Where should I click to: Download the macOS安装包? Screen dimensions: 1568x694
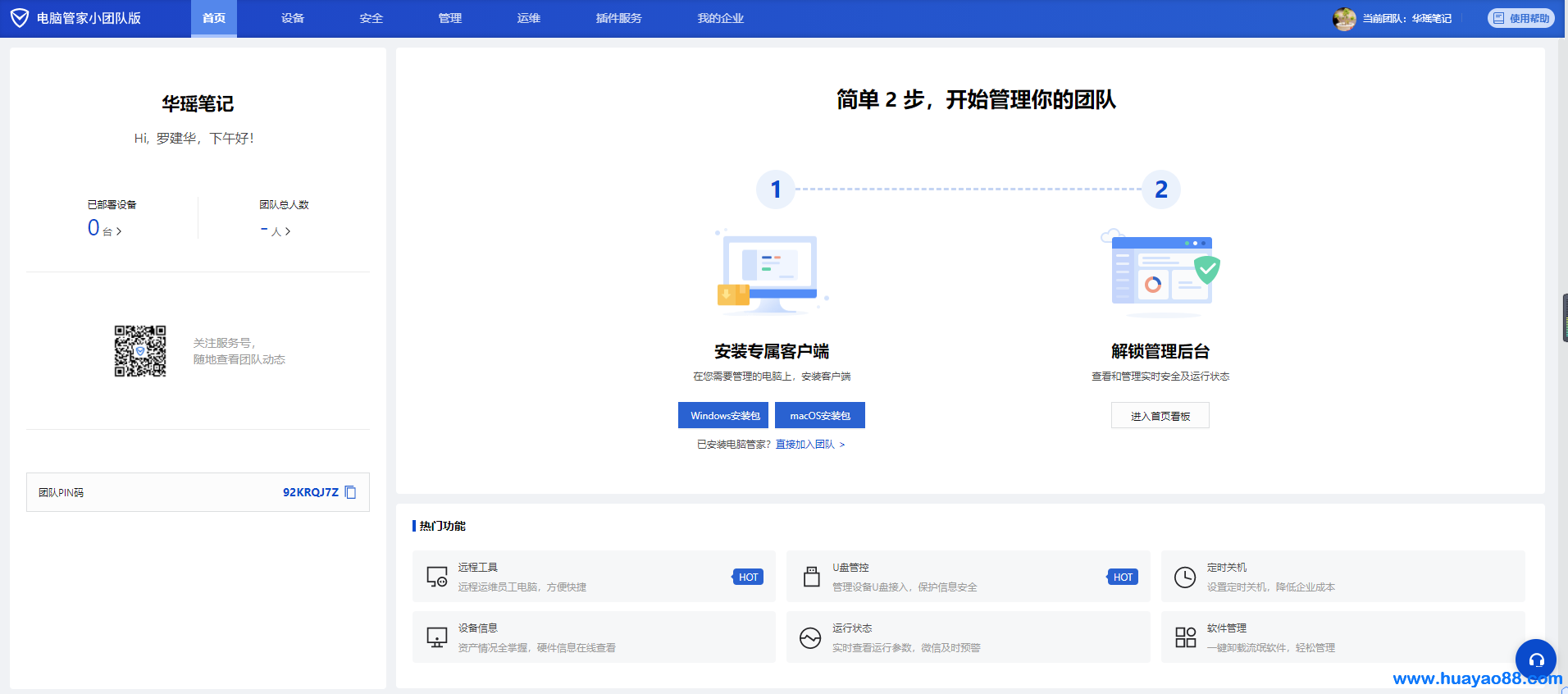[820, 415]
